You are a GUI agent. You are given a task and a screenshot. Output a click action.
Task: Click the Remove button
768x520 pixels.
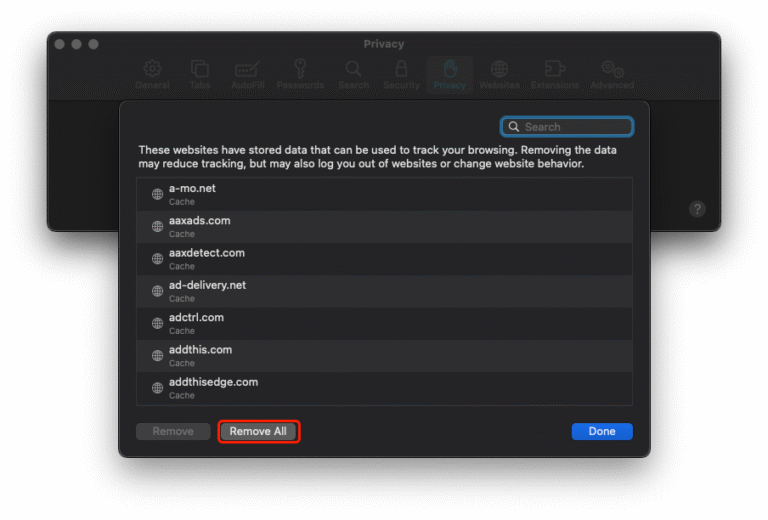[173, 431]
